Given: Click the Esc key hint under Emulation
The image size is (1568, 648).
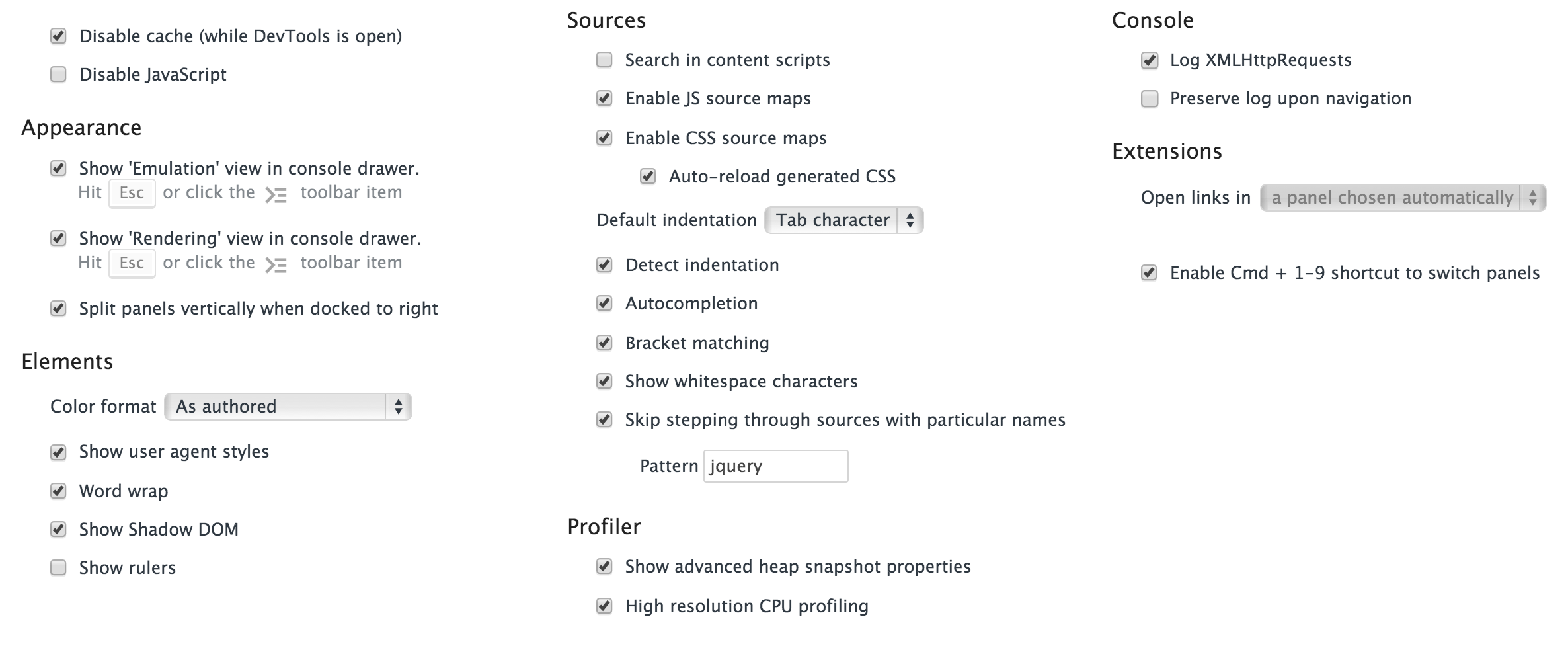Looking at the screenshot, I should pyautogui.click(x=132, y=193).
